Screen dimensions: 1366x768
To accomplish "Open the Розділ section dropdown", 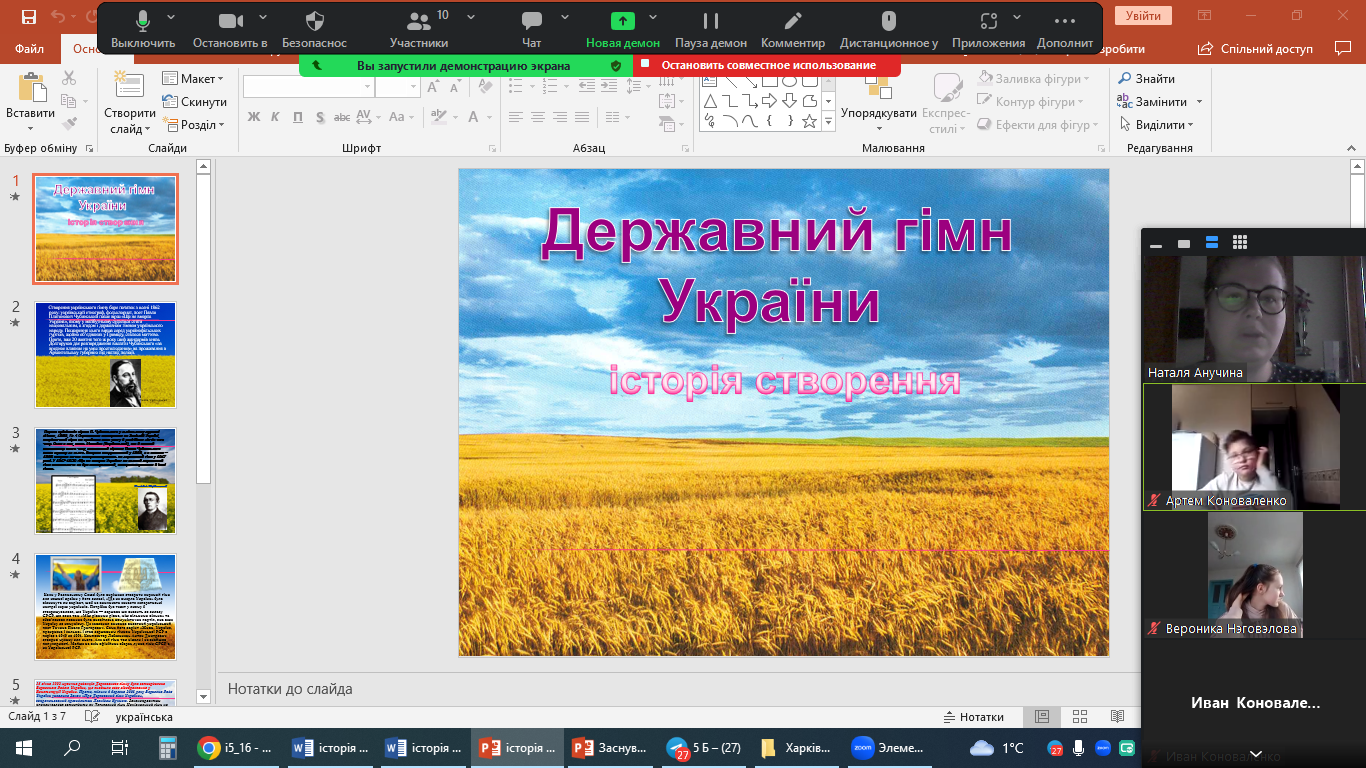I will (194, 125).
